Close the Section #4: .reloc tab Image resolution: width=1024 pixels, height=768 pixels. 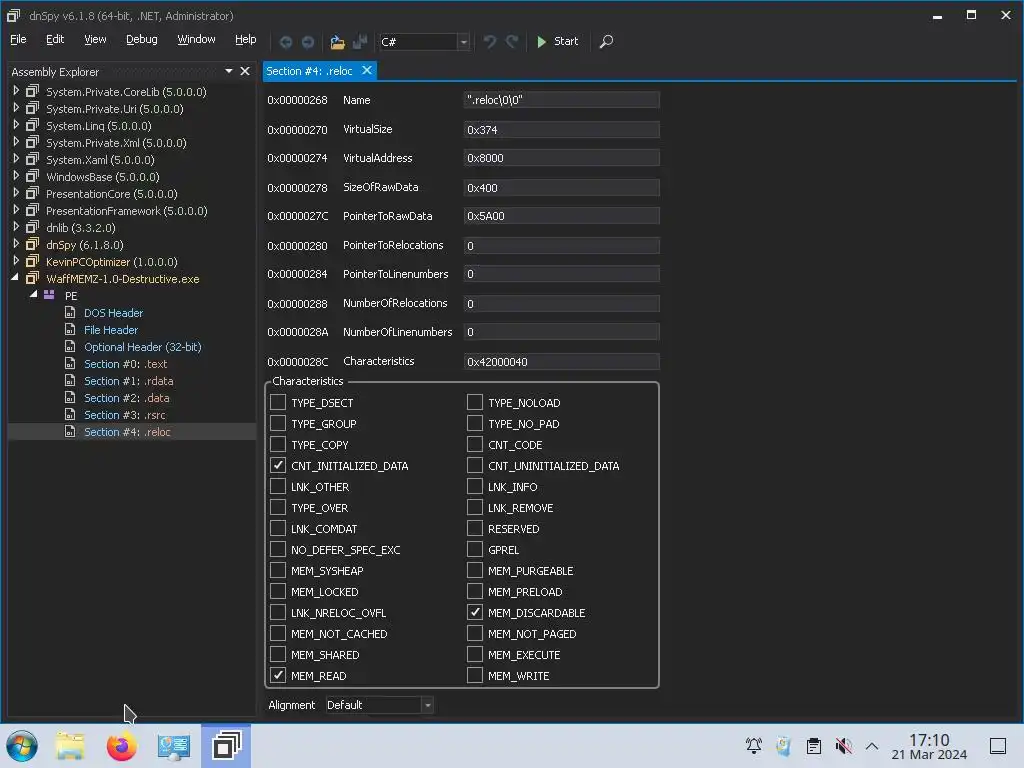coord(367,71)
